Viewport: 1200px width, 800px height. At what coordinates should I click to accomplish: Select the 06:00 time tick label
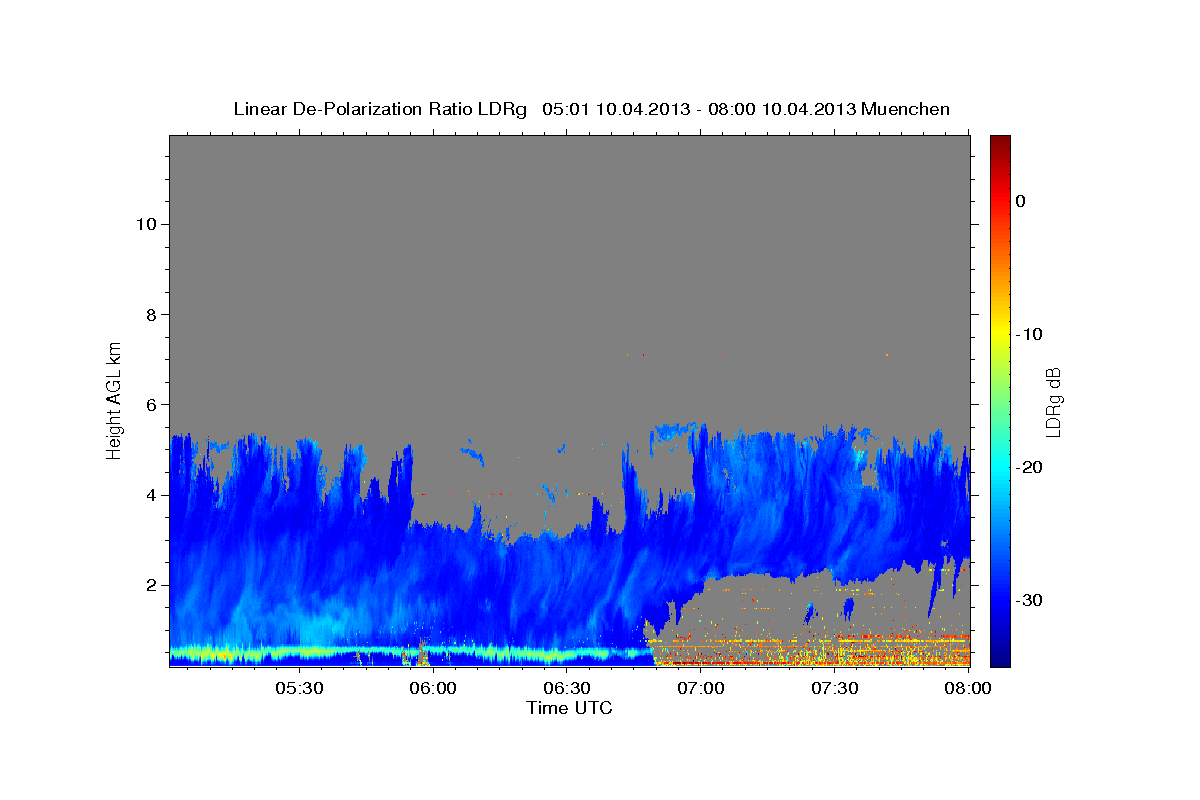pos(433,689)
